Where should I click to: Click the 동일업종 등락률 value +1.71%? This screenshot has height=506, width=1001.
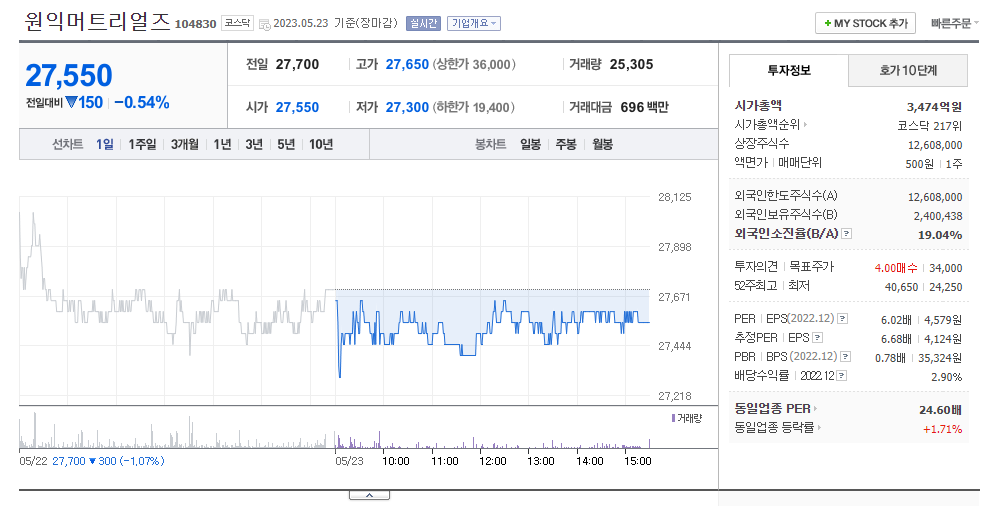click(942, 429)
